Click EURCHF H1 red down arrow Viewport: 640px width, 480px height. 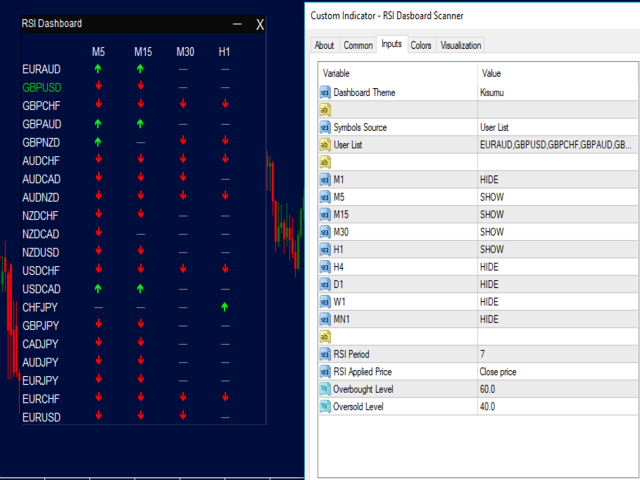tap(225, 397)
